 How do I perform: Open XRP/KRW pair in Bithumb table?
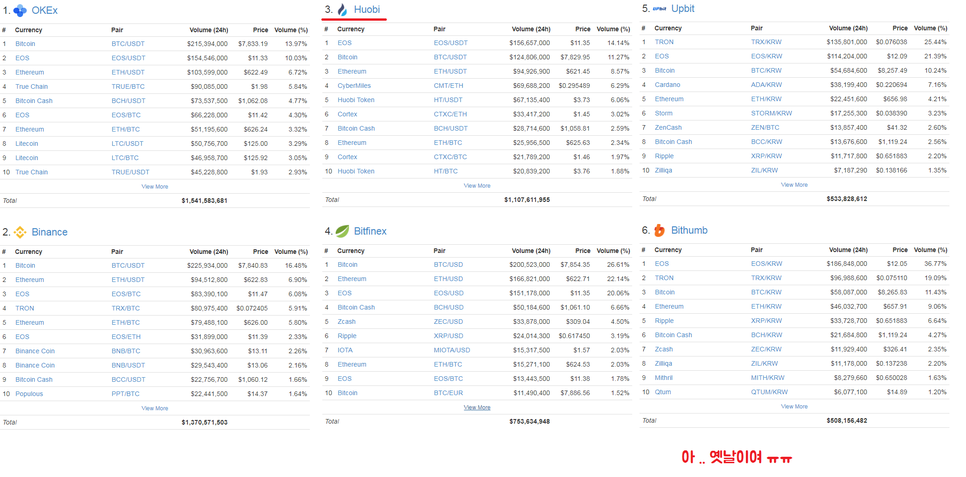point(766,321)
